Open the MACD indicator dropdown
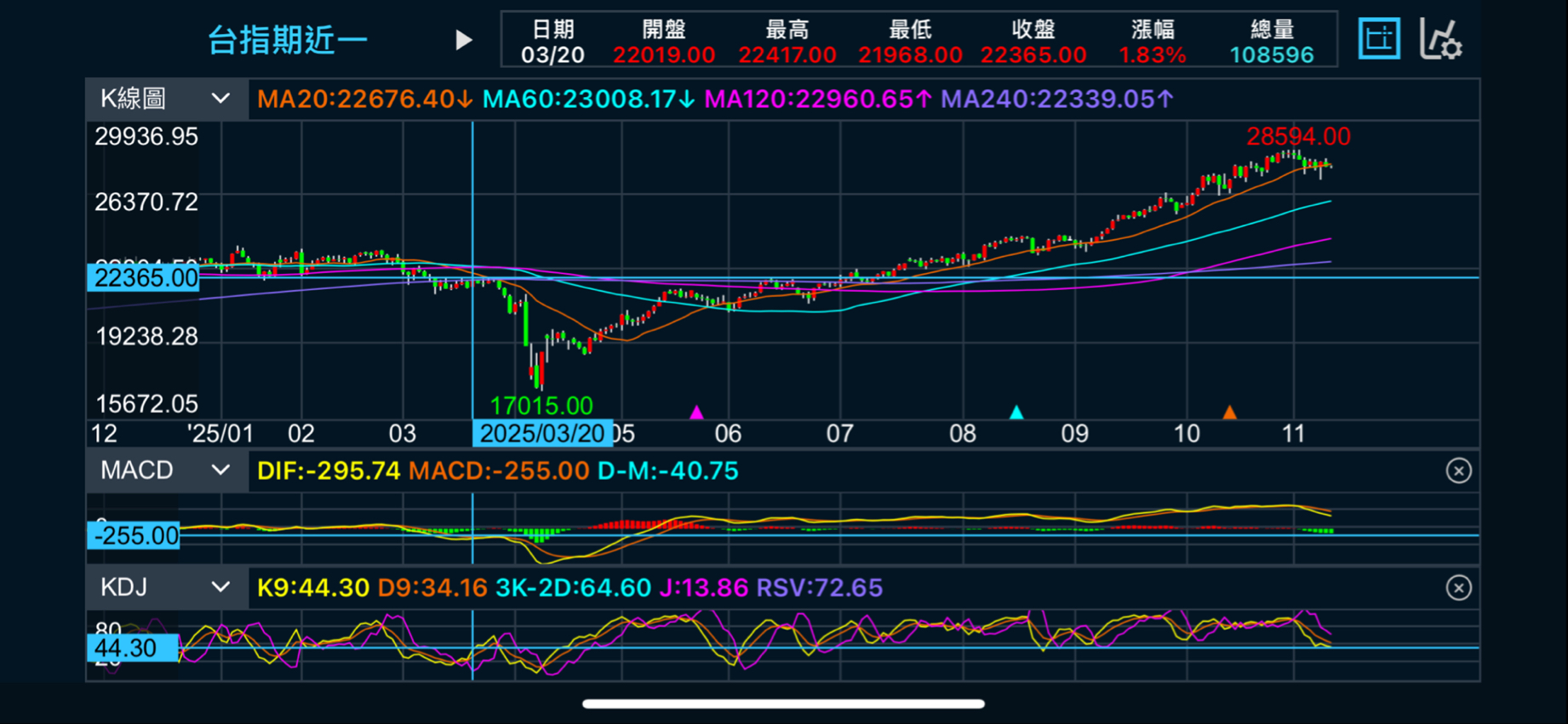 click(x=166, y=470)
